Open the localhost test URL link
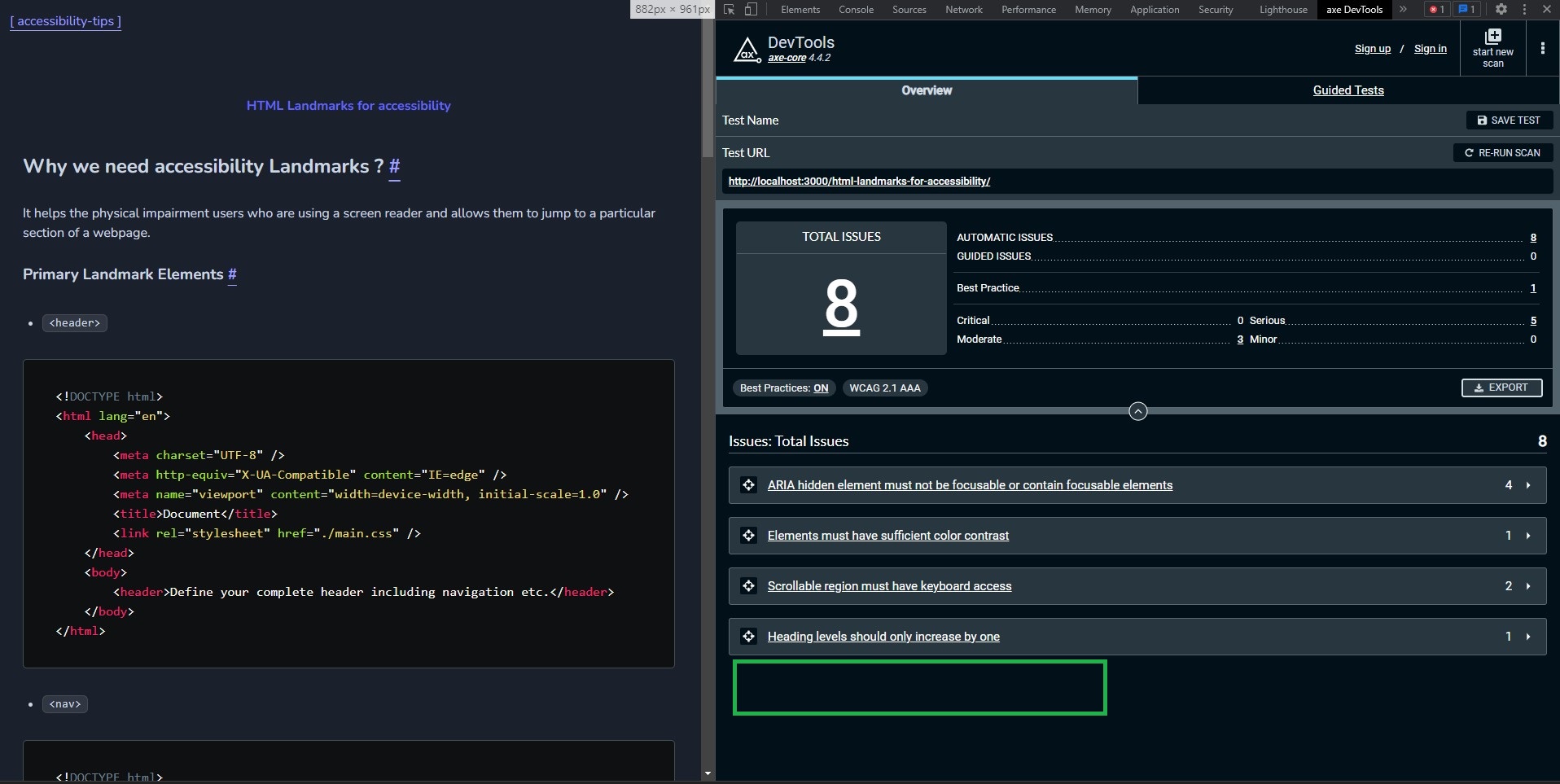This screenshot has width=1560, height=784. (x=859, y=182)
